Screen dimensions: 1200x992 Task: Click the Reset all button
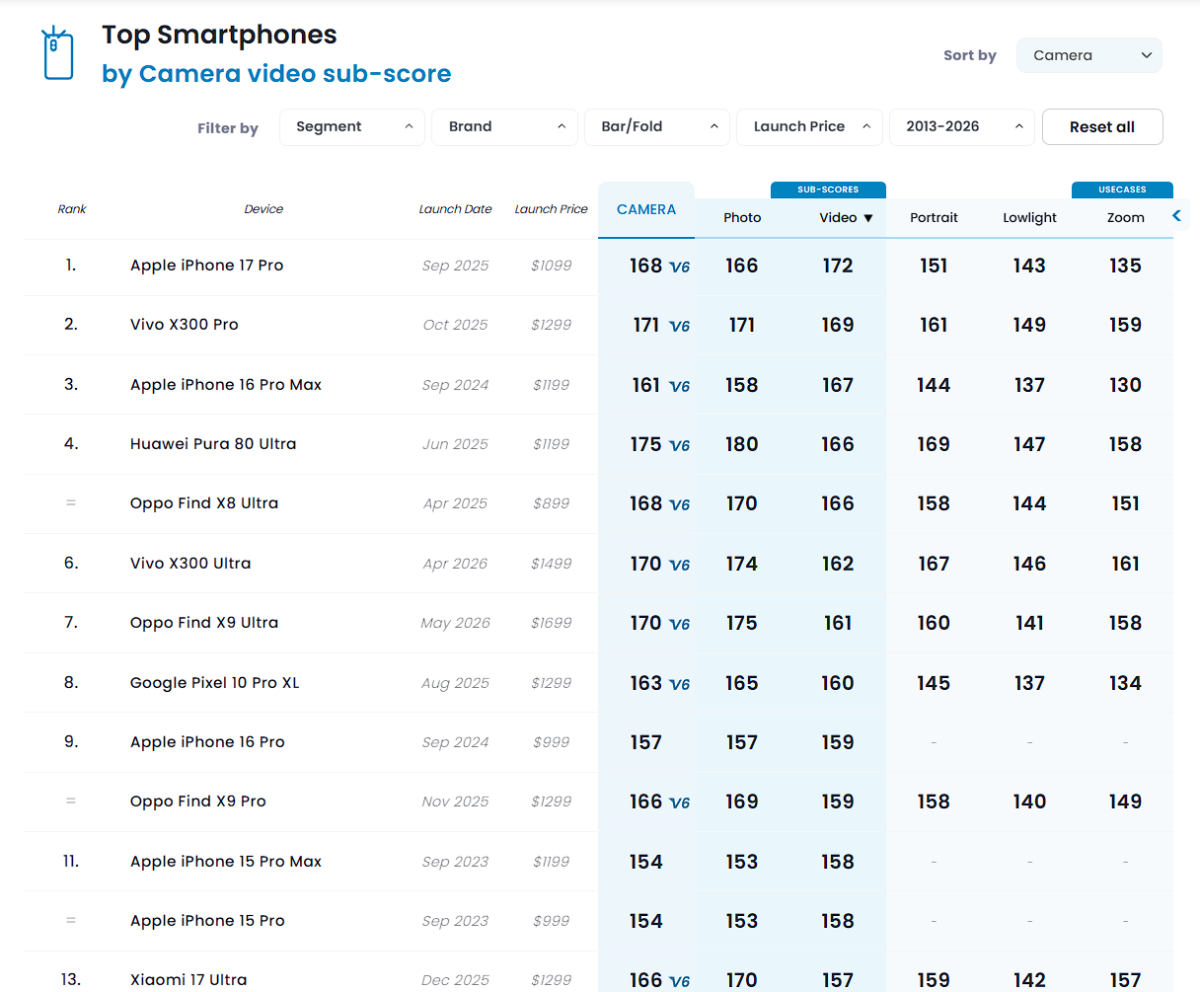1102,127
